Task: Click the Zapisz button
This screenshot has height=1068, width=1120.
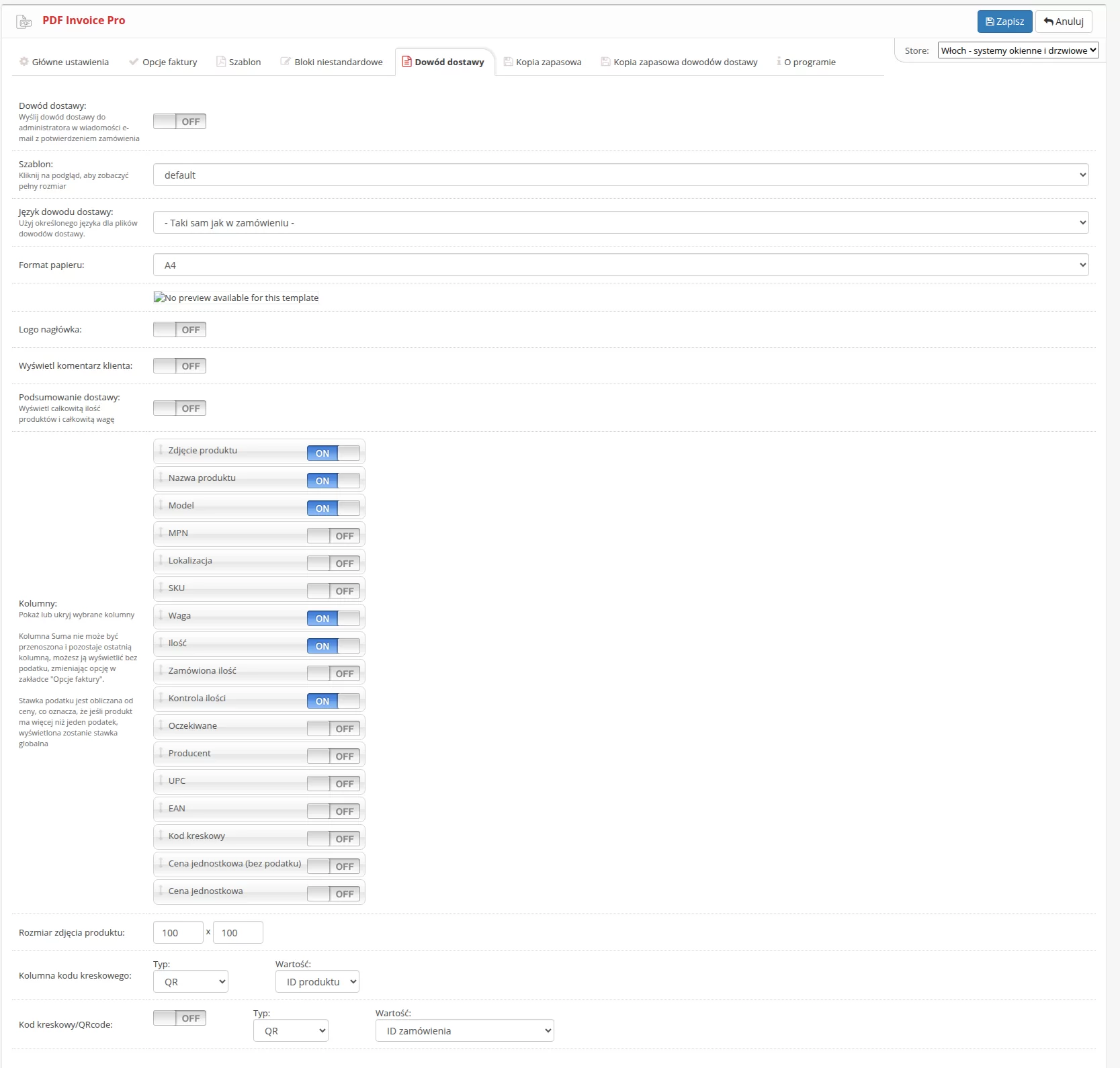Action: click(x=1004, y=21)
